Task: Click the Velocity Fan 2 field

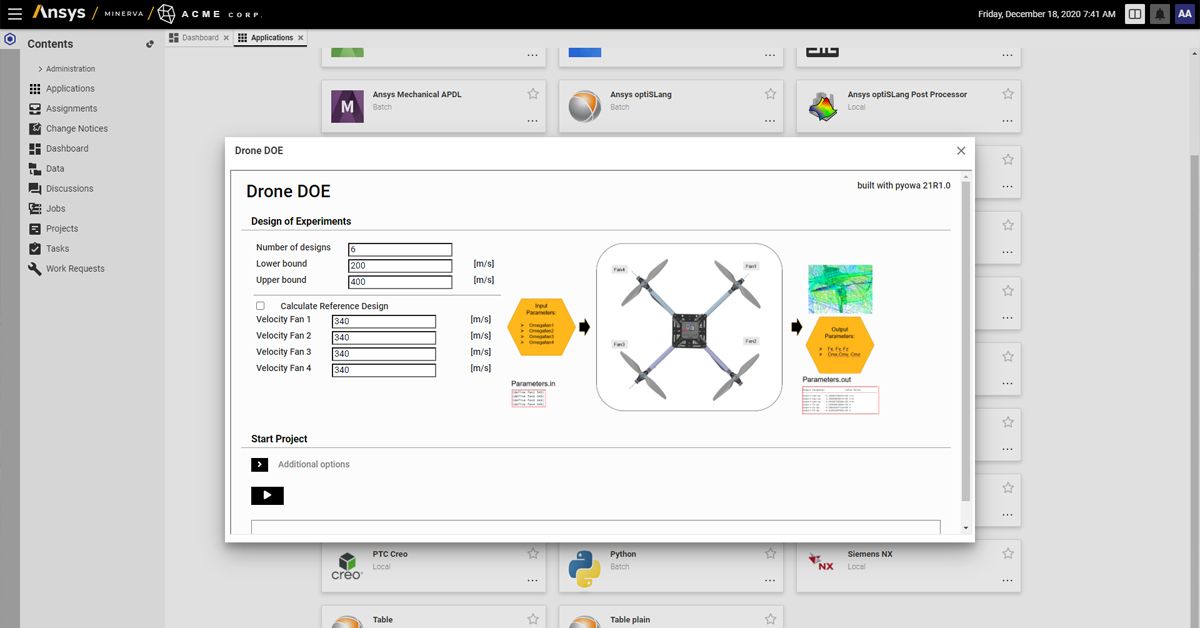Action: (x=384, y=337)
